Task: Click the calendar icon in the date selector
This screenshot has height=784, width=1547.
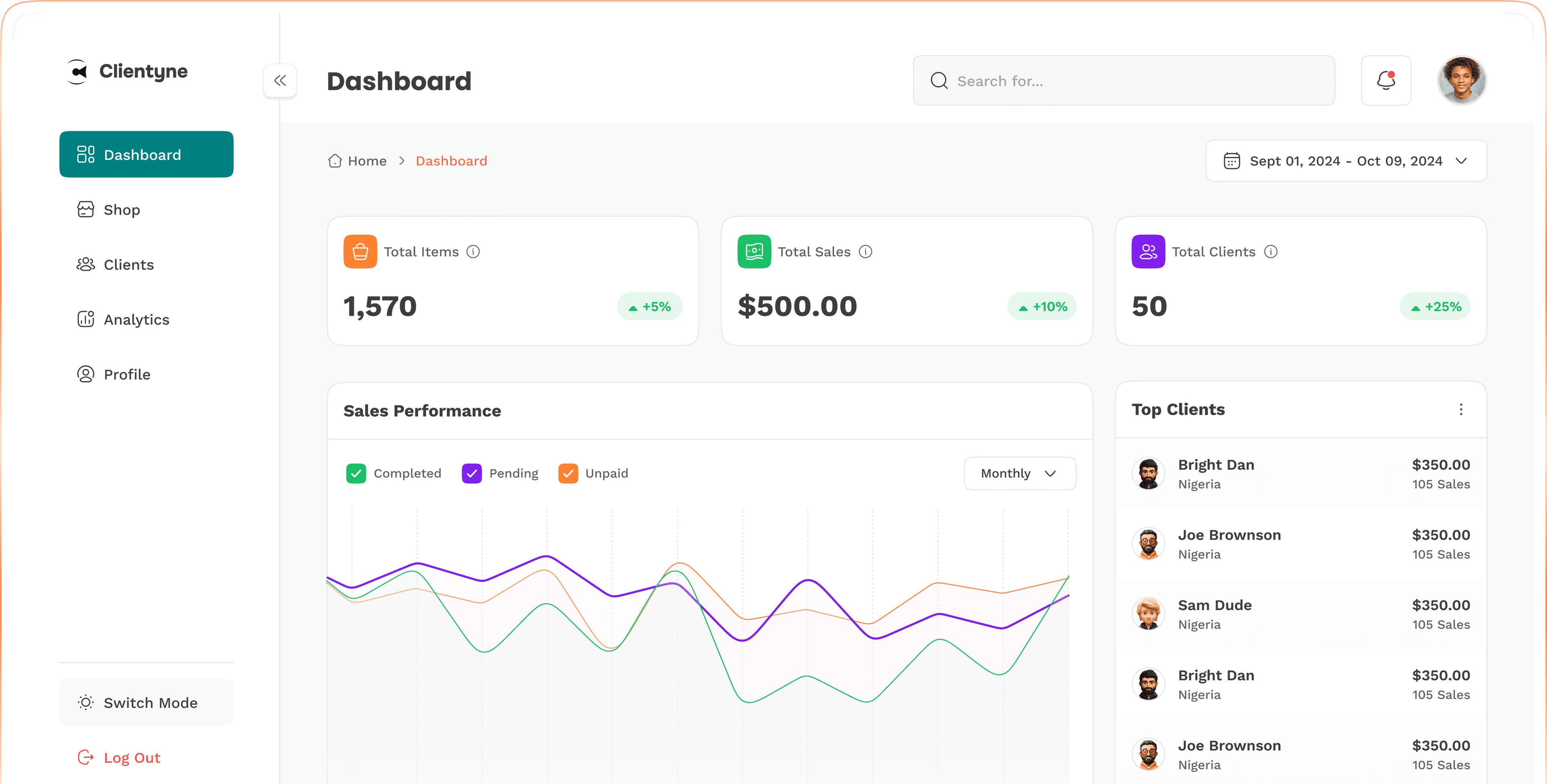Action: coord(1232,160)
